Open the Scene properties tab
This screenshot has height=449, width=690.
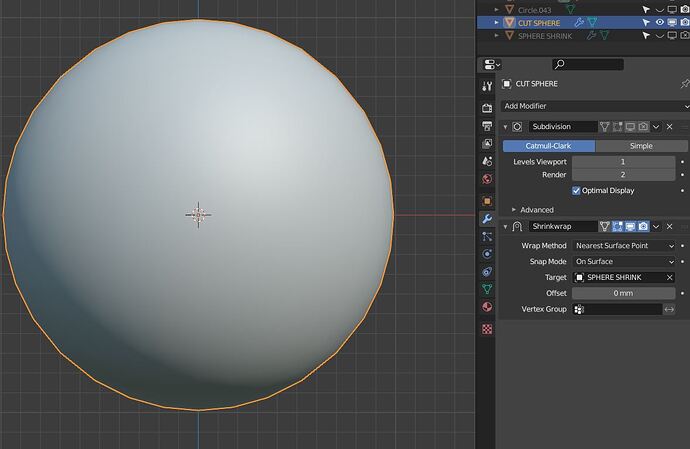coord(487,161)
